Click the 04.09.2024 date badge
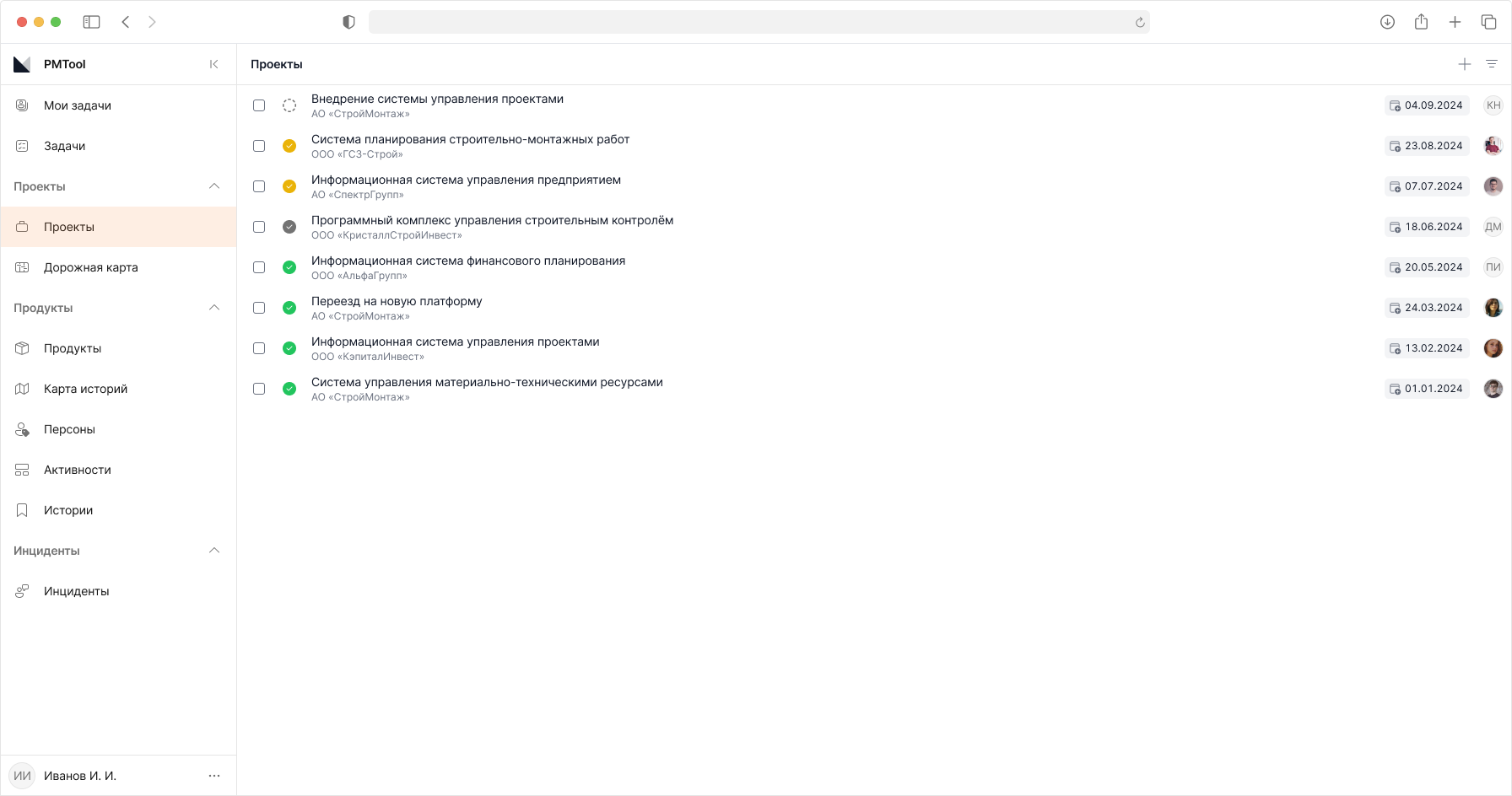 coord(1427,105)
